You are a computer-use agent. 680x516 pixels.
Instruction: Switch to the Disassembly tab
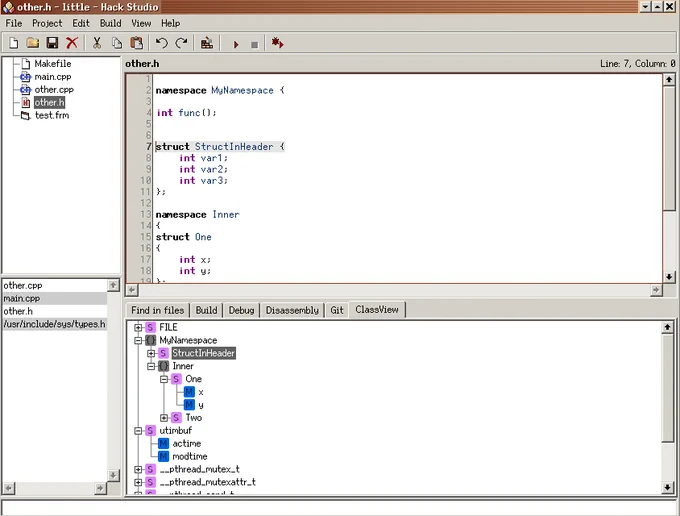(292, 310)
